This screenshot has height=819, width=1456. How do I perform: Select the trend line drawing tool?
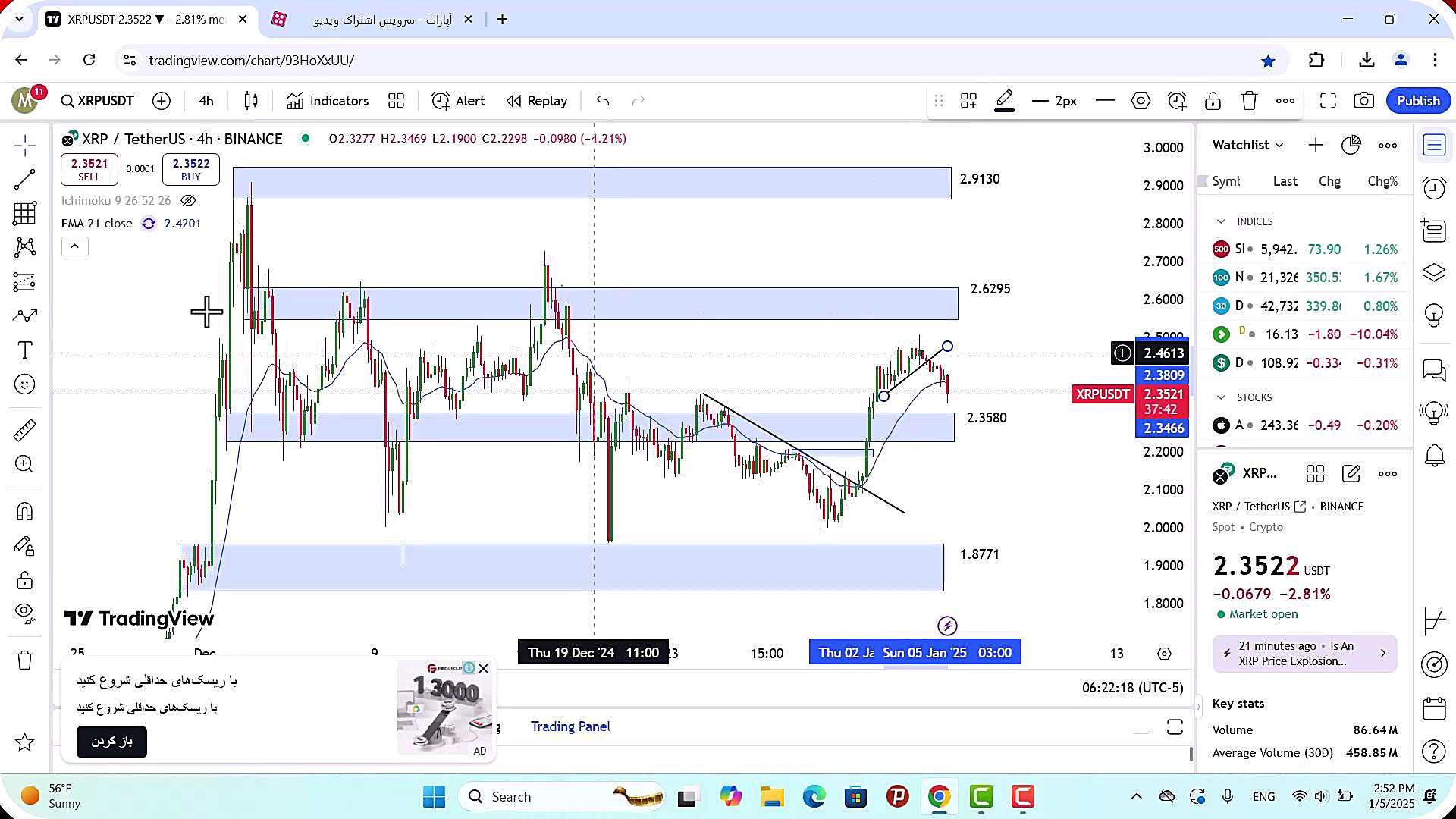(x=24, y=180)
